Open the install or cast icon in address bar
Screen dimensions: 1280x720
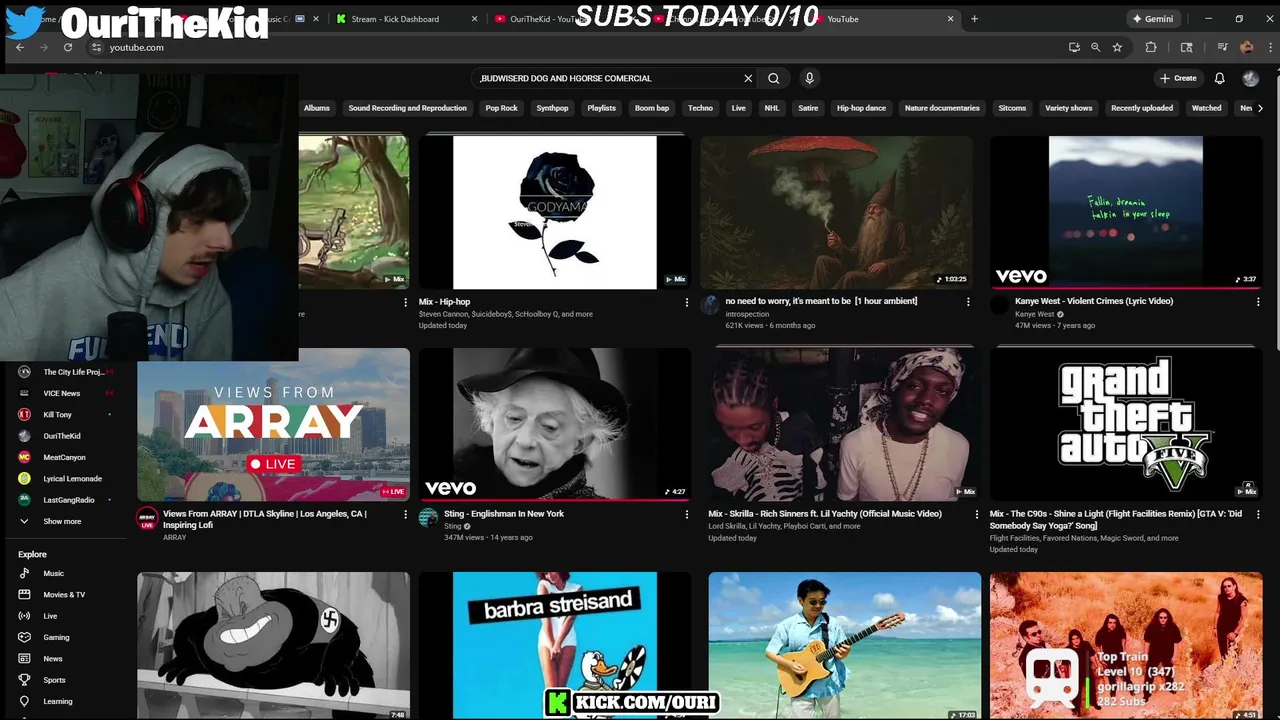[x=1074, y=47]
